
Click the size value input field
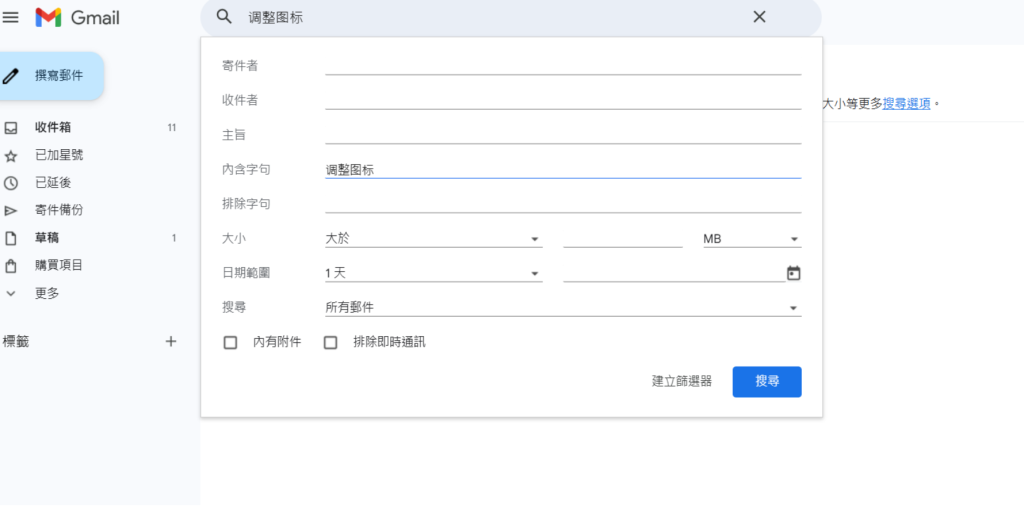click(622, 239)
